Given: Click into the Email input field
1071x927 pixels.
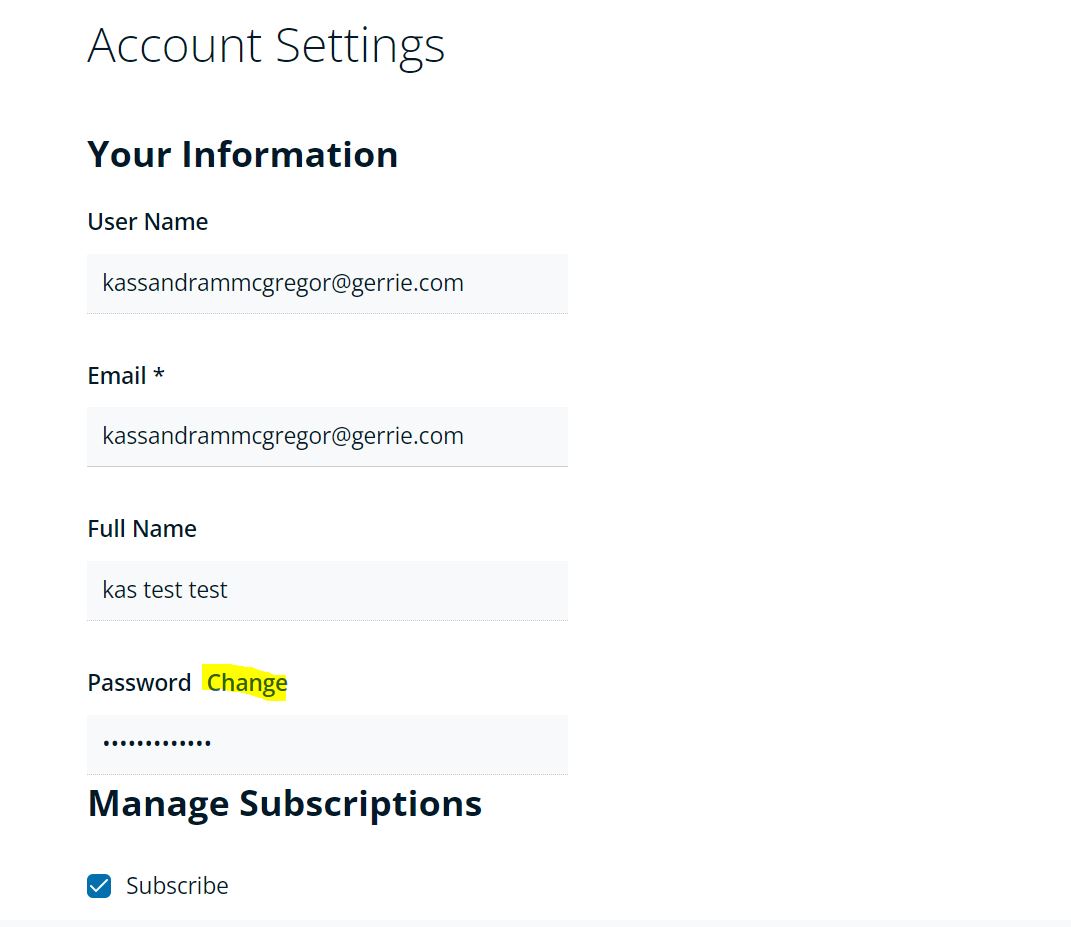Looking at the screenshot, I should [327, 436].
